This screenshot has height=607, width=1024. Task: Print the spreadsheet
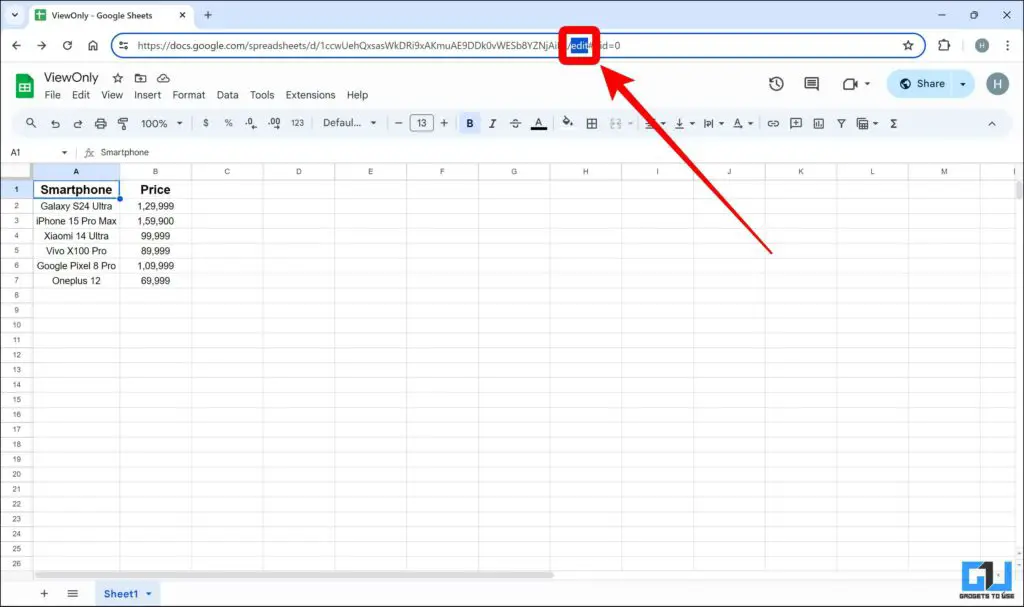click(101, 123)
